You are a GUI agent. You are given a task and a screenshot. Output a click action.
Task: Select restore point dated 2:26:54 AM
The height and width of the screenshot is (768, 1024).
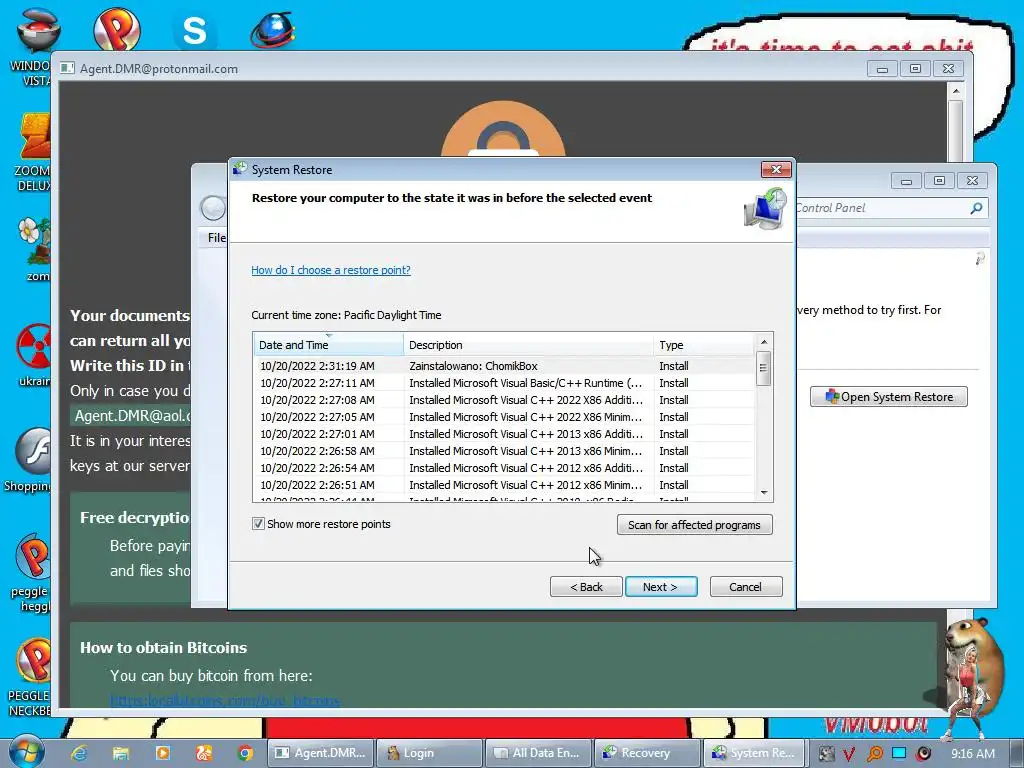click(504, 468)
